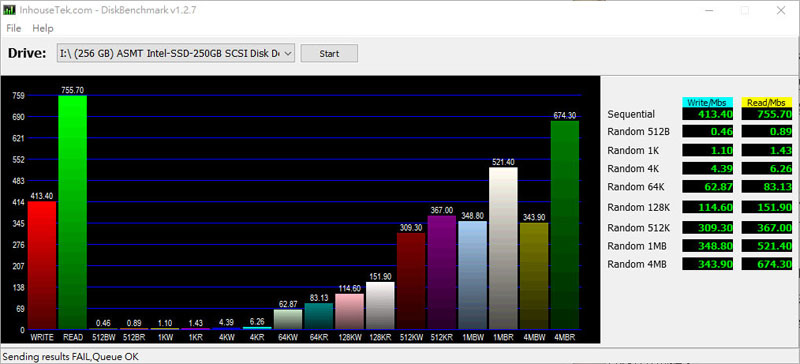Click Random 64K read value 83.13
The image size is (800, 364).
766,187
